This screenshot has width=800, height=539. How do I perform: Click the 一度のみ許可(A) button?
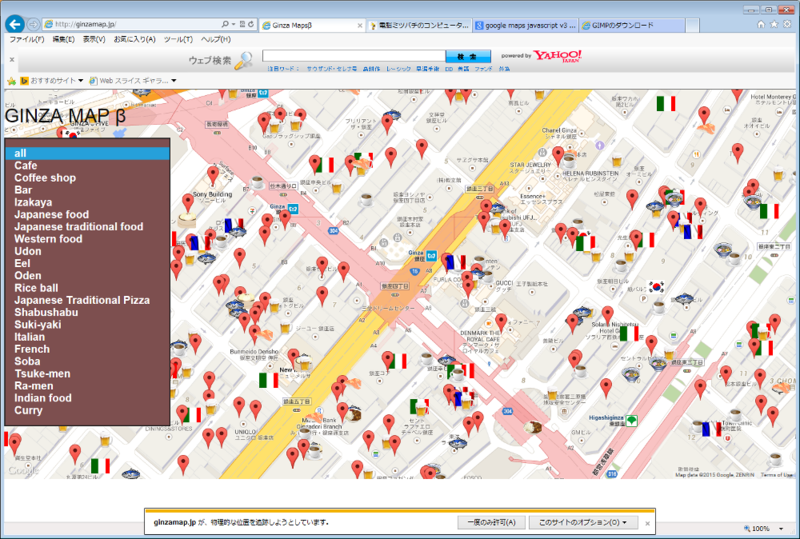pos(492,523)
